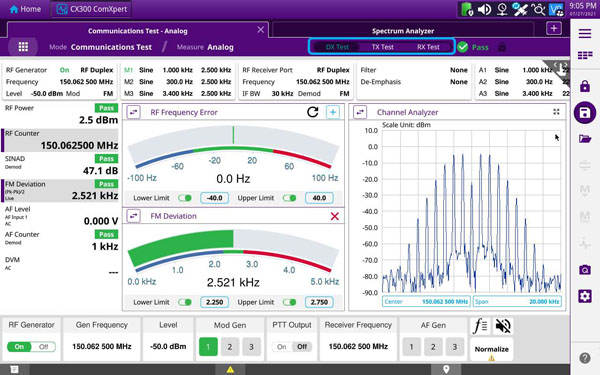Image resolution: width=600 pixels, height=375 pixels.
Task: Set PTT Output to On
Action: tap(282, 347)
